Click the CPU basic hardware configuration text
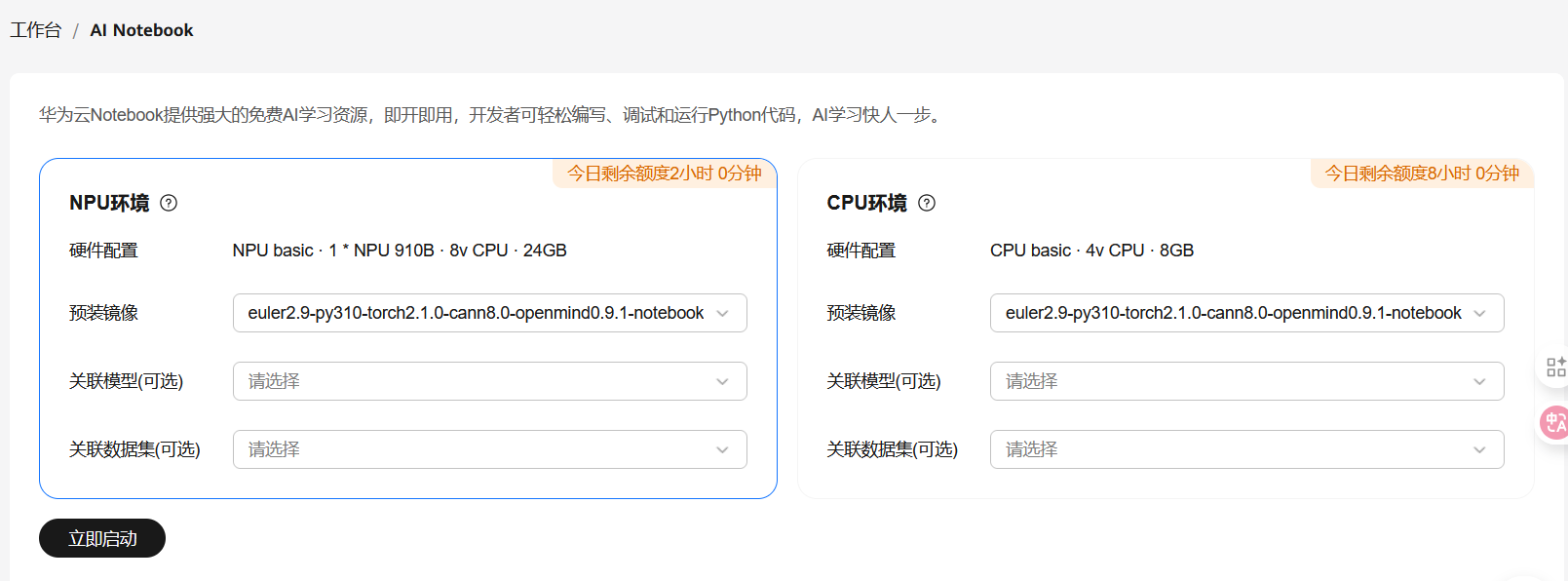 coord(1091,251)
